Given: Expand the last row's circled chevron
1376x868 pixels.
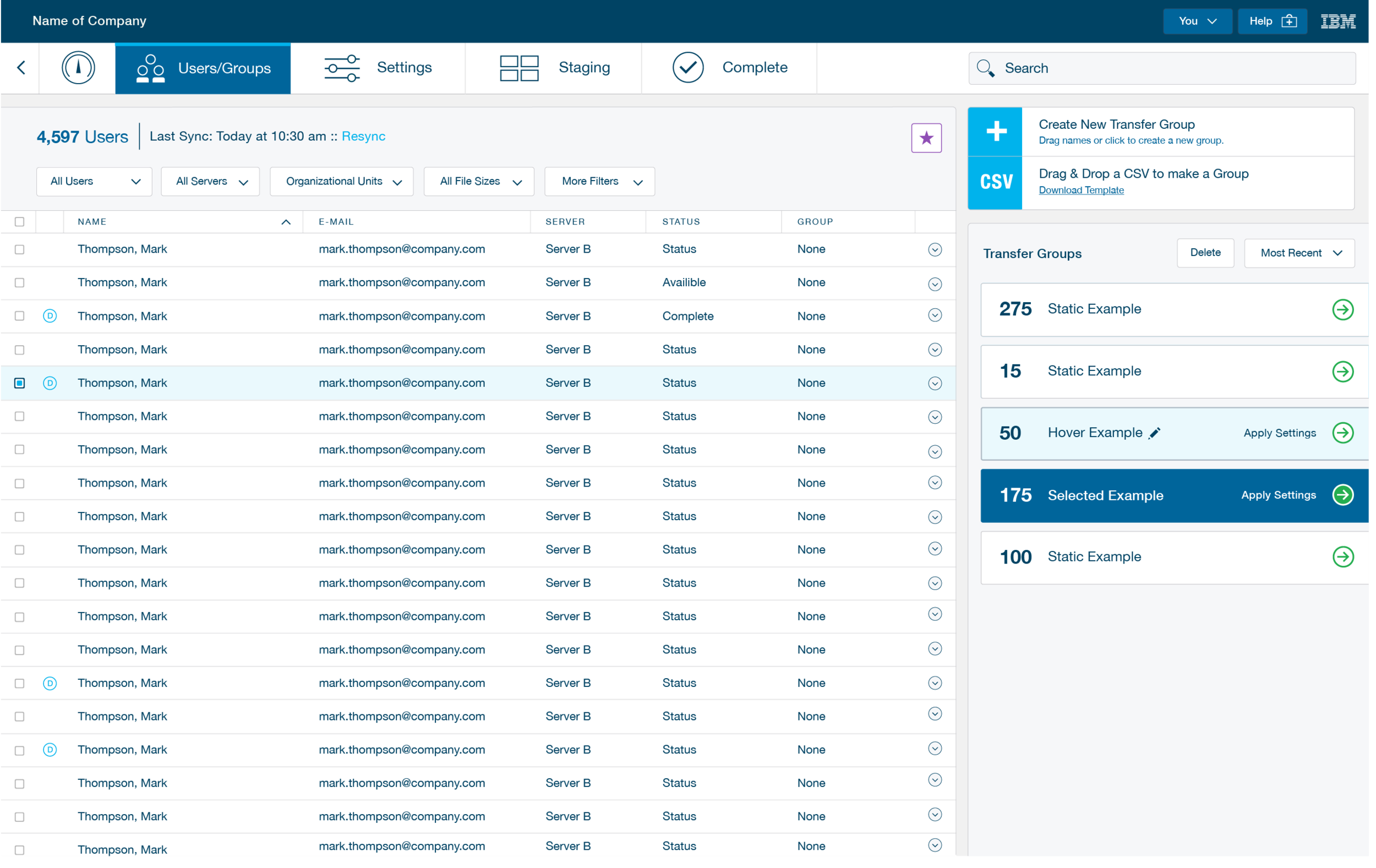Looking at the screenshot, I should tap(935, 845).
